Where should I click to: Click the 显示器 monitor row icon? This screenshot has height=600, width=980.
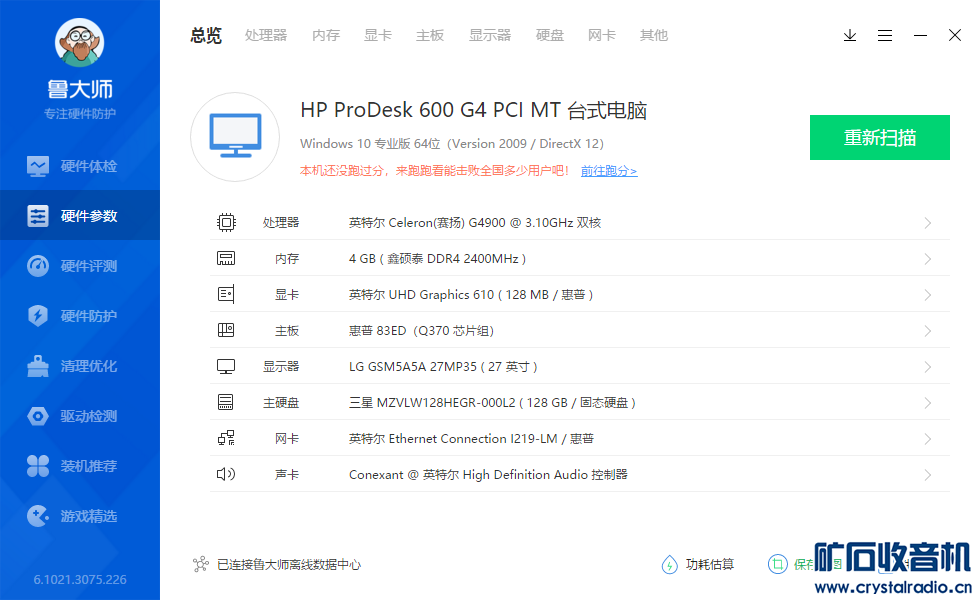[x=226, y=366]
